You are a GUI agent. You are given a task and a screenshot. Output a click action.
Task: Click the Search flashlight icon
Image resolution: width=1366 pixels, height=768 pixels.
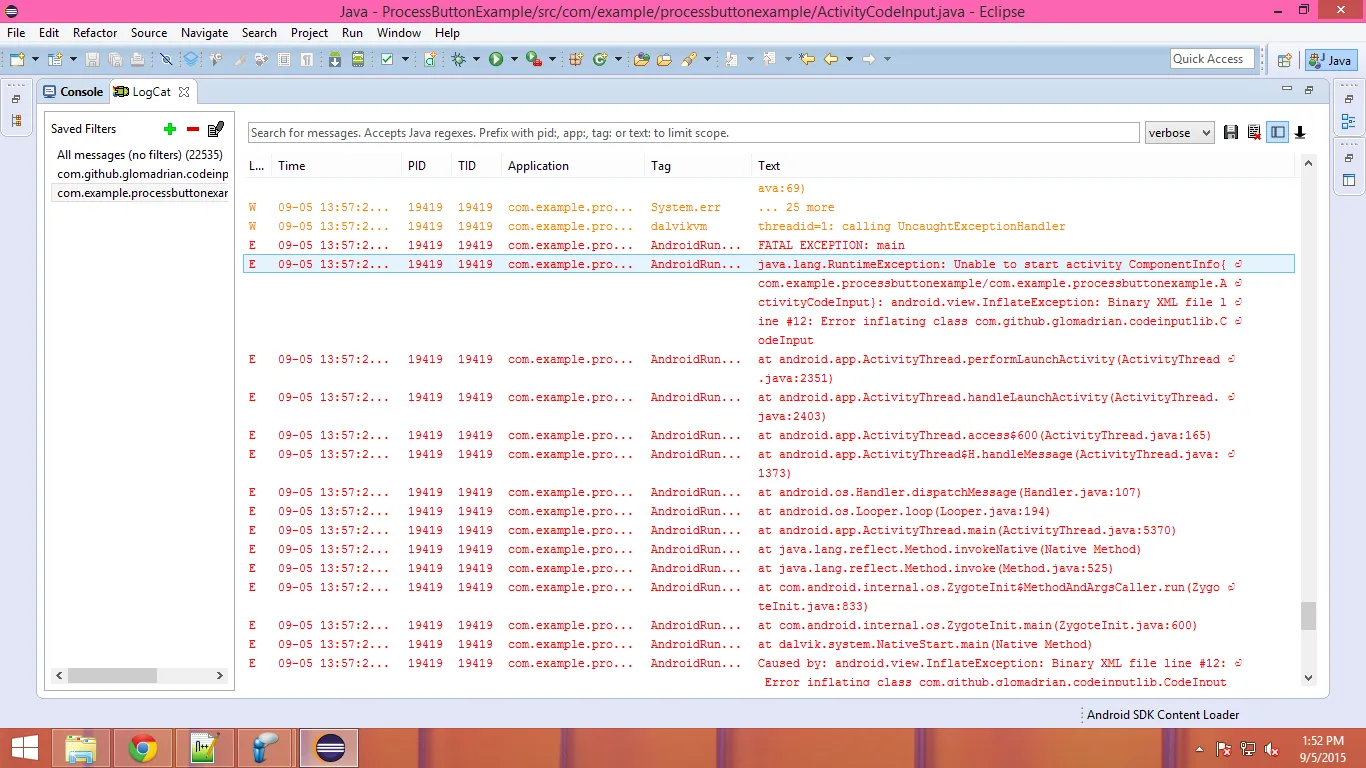point(689,59)
